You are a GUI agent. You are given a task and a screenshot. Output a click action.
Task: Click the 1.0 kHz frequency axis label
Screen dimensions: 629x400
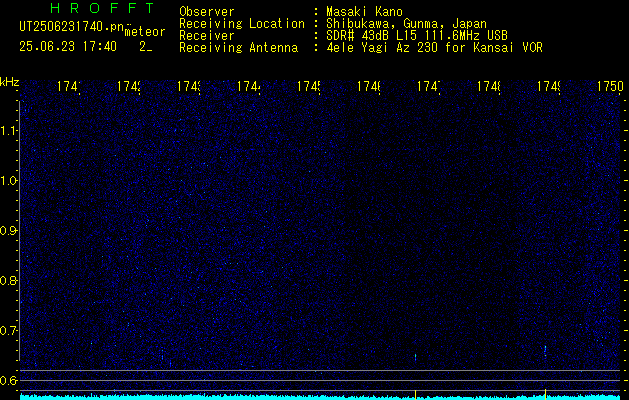point(8,181)
